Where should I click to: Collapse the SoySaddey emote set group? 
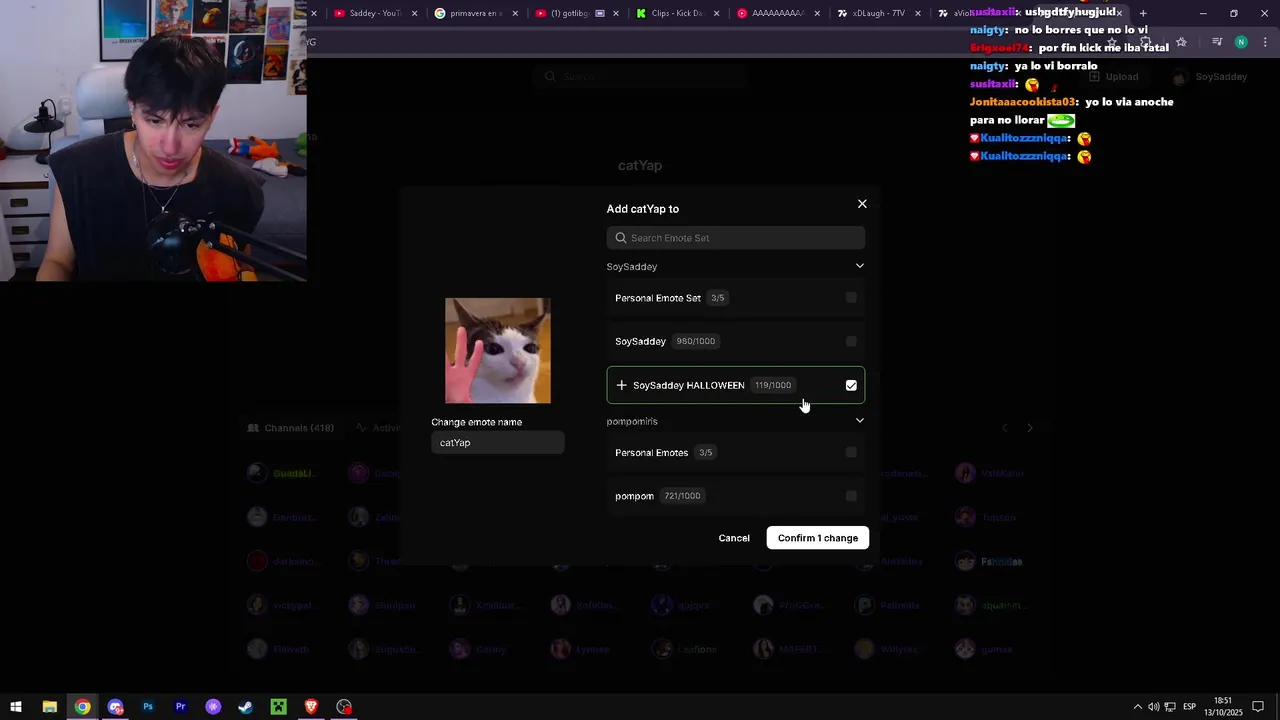(859, 266)
